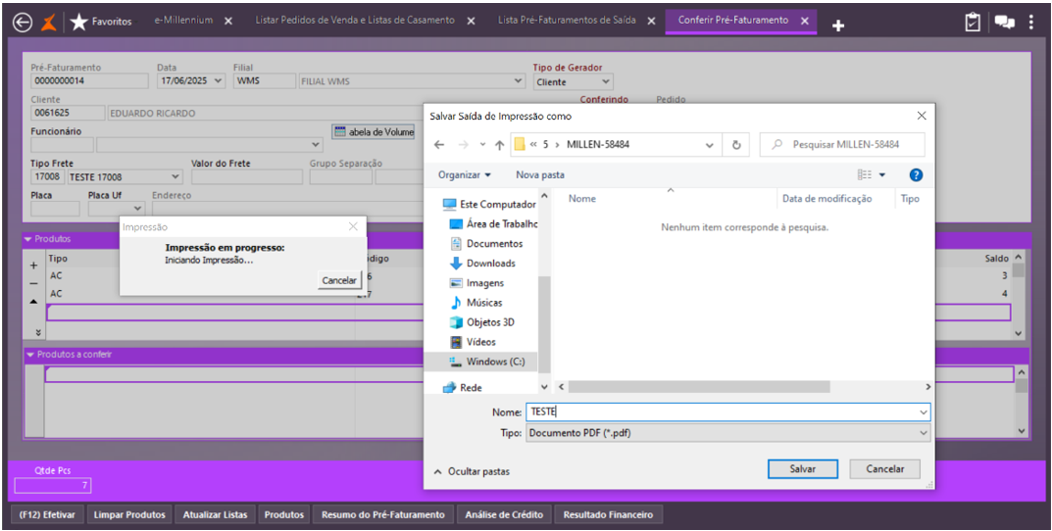
Task: Open the three-dot options menu
Action: (x=1031, y=22)
